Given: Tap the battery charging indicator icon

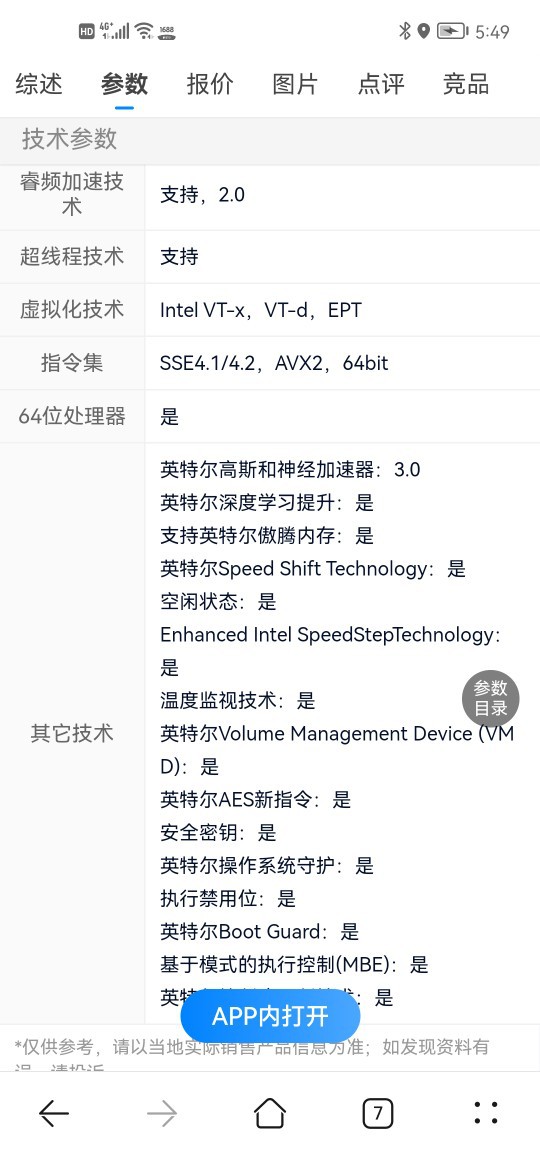Looking at the screenshot, I should coord(452,31).
